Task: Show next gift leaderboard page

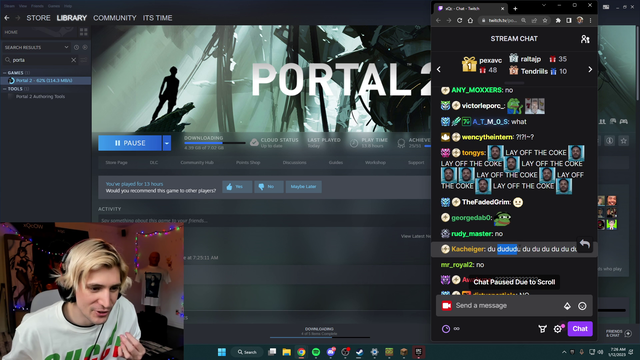Action: click(590, 69)
